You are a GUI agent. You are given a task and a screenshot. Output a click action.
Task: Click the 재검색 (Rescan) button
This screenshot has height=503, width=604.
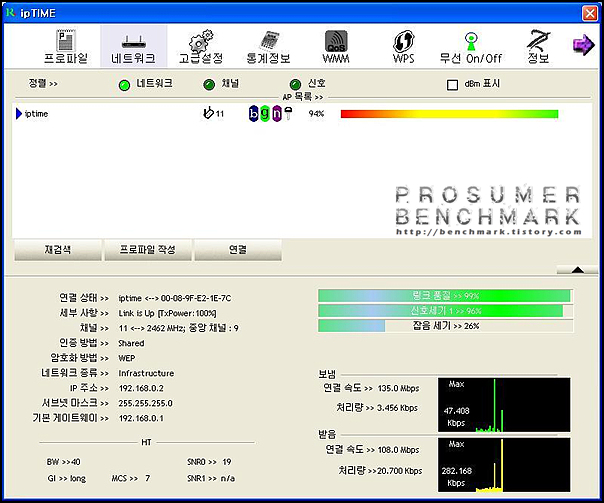[58, 250]
